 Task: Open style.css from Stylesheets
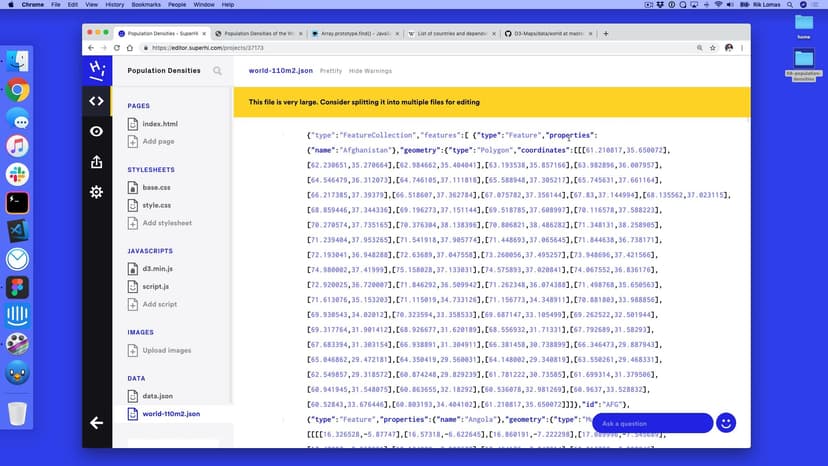(x=156, y=205)
